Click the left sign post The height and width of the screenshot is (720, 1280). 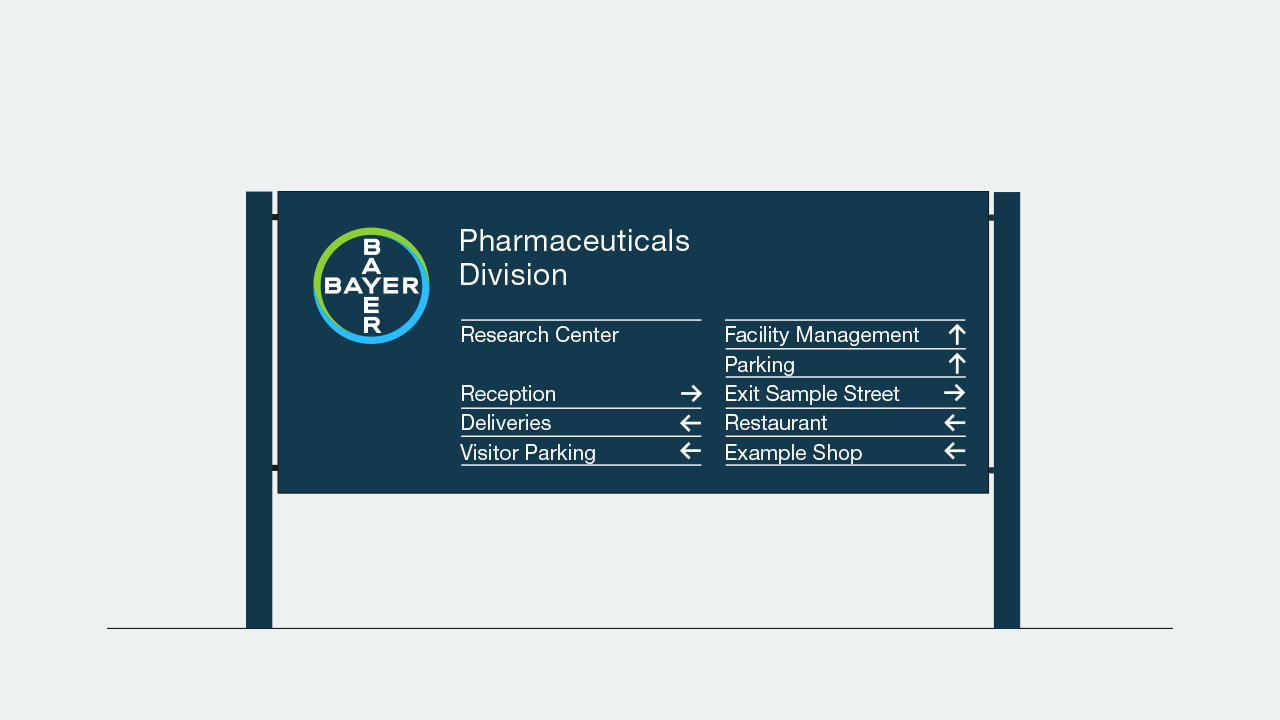click(x=259, y=410)
